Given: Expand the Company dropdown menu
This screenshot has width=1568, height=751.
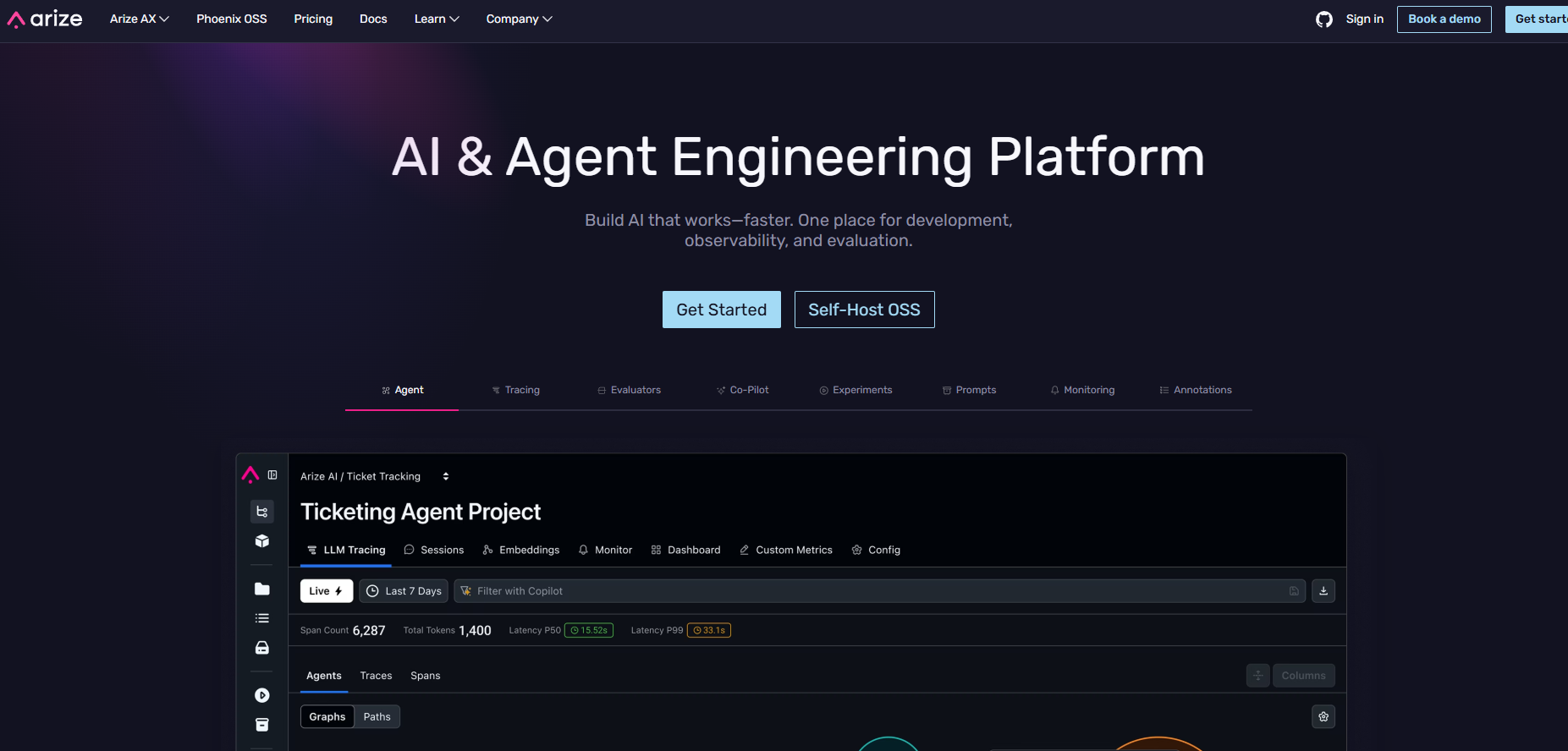Looking at the screenshot, I should pos(520,19).
